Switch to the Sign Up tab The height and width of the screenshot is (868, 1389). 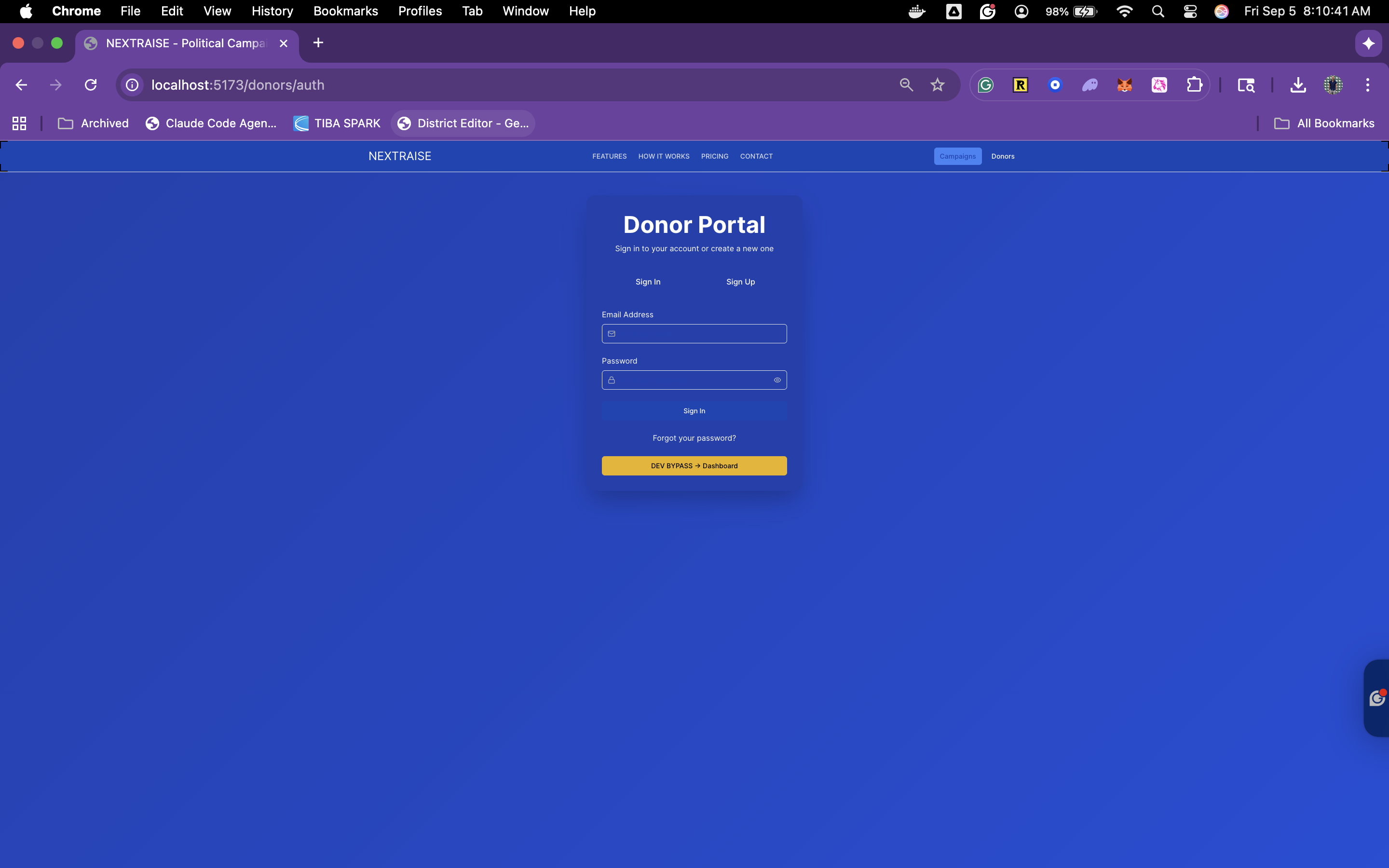(740, 282)
